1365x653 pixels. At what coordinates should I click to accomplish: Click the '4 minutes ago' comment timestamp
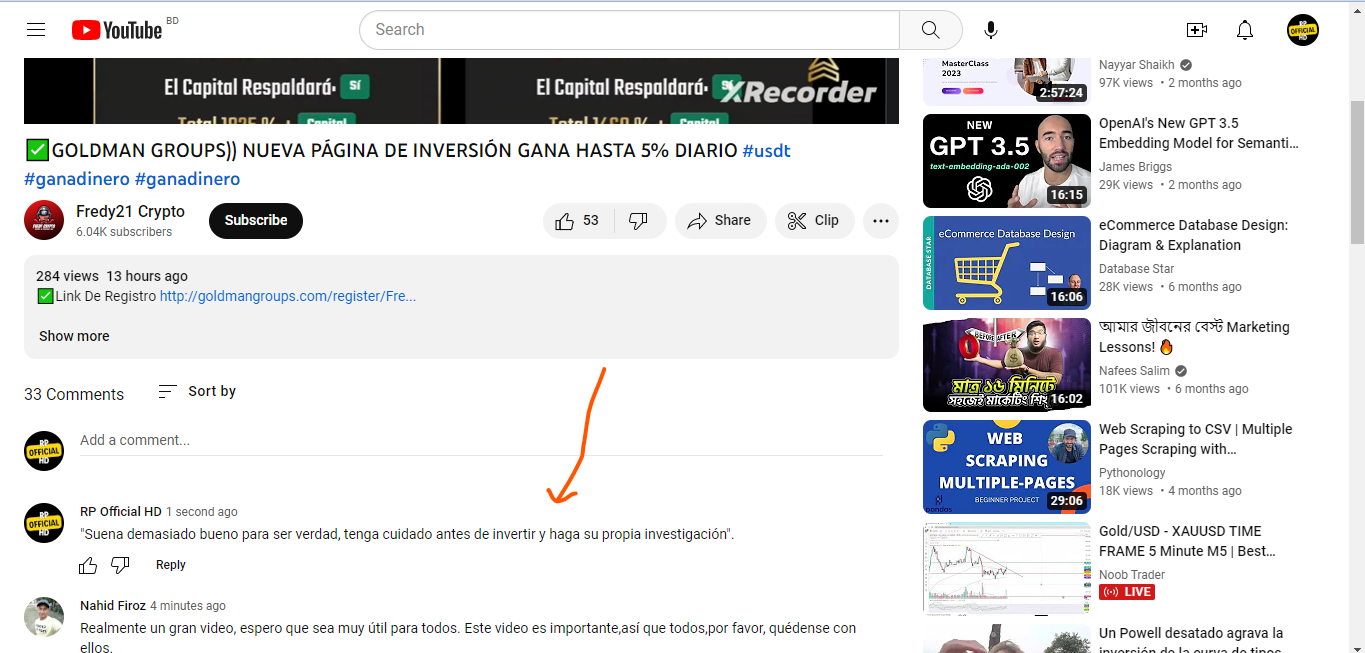(x=188, y=606)
